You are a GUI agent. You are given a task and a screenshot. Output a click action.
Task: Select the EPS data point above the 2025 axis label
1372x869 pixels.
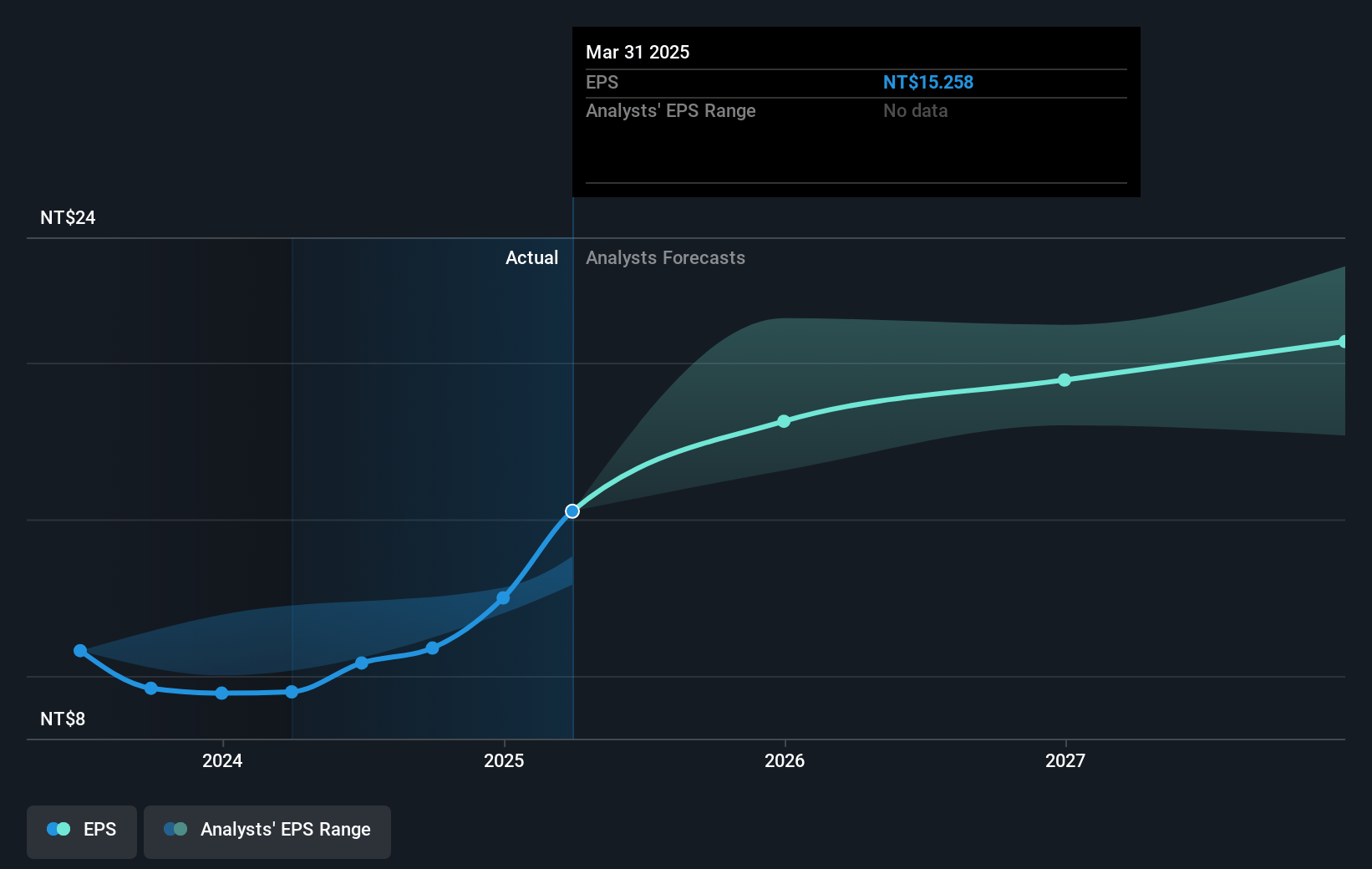tap(503, 598)
